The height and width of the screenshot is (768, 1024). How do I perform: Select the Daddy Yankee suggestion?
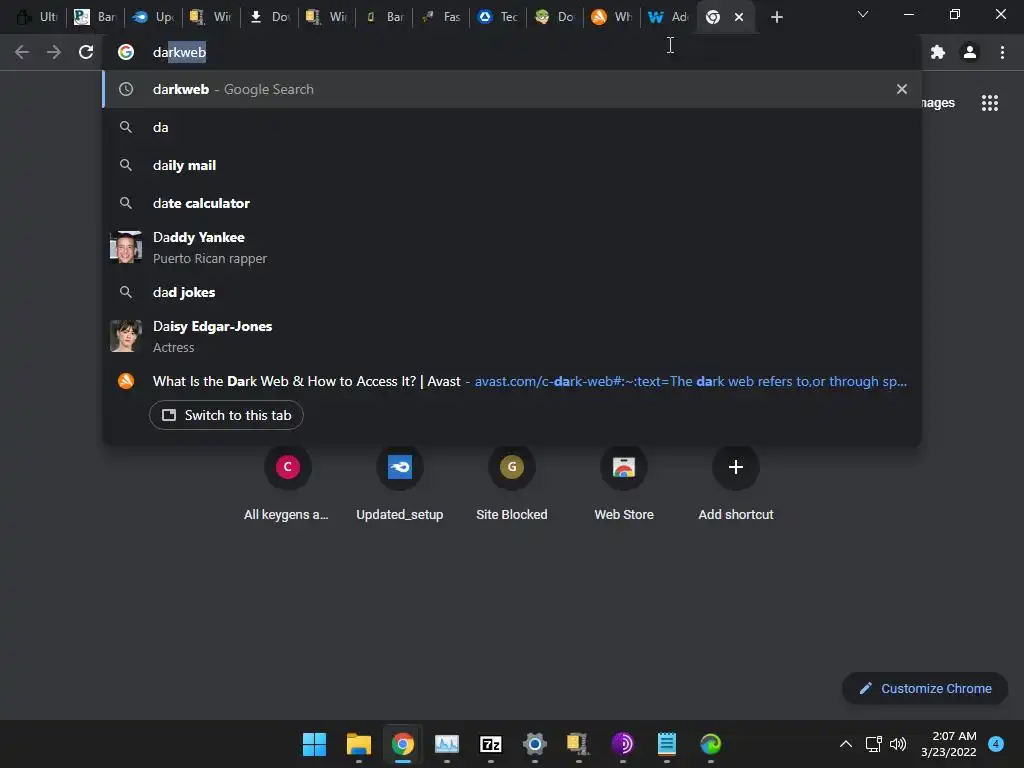tap(512, 248)
